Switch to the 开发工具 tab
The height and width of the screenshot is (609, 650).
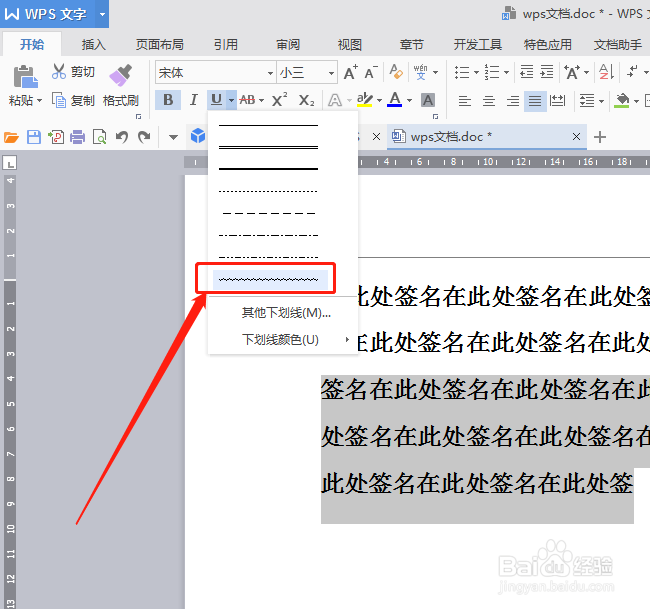click(x=478, y=44)
